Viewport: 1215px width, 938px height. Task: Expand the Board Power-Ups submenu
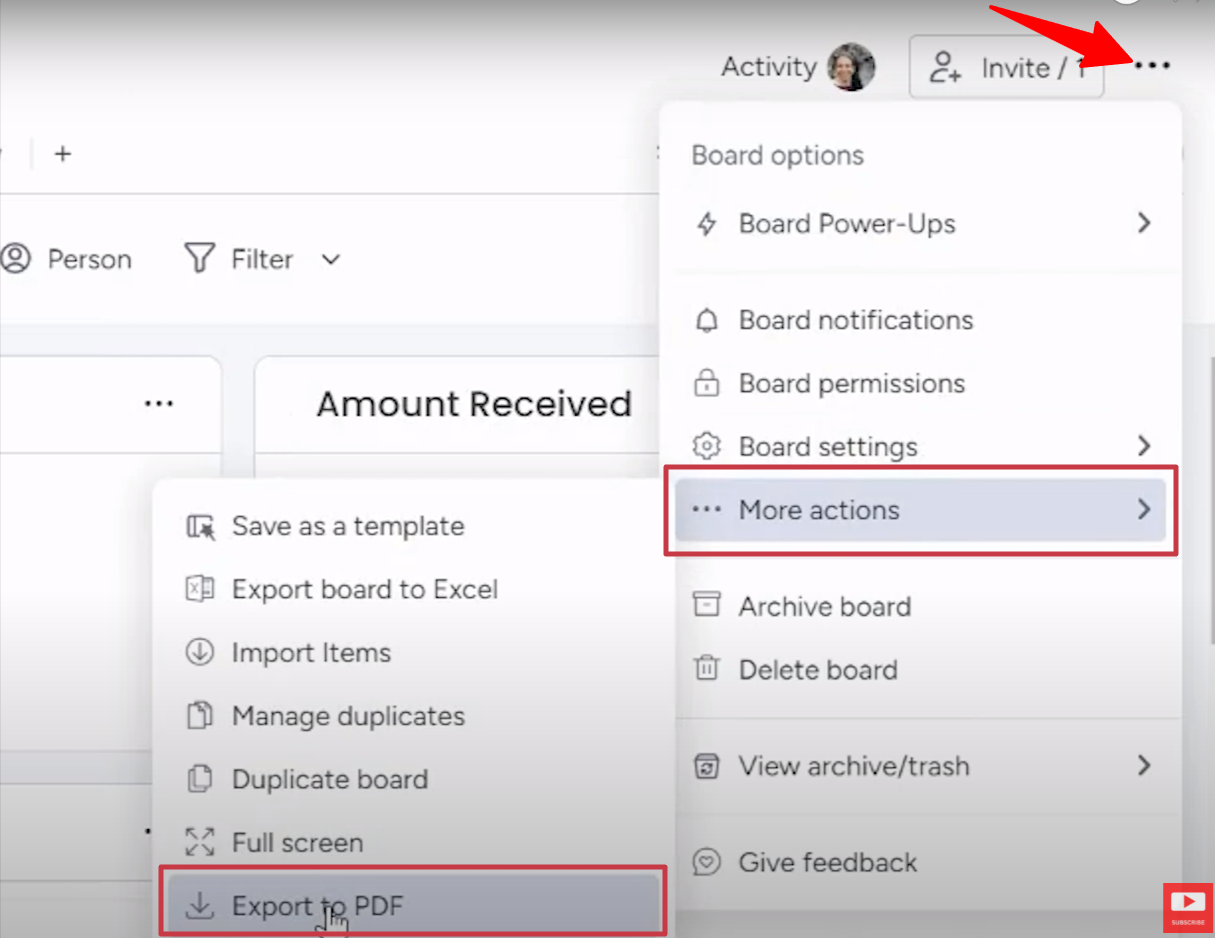pos(1144,223)
